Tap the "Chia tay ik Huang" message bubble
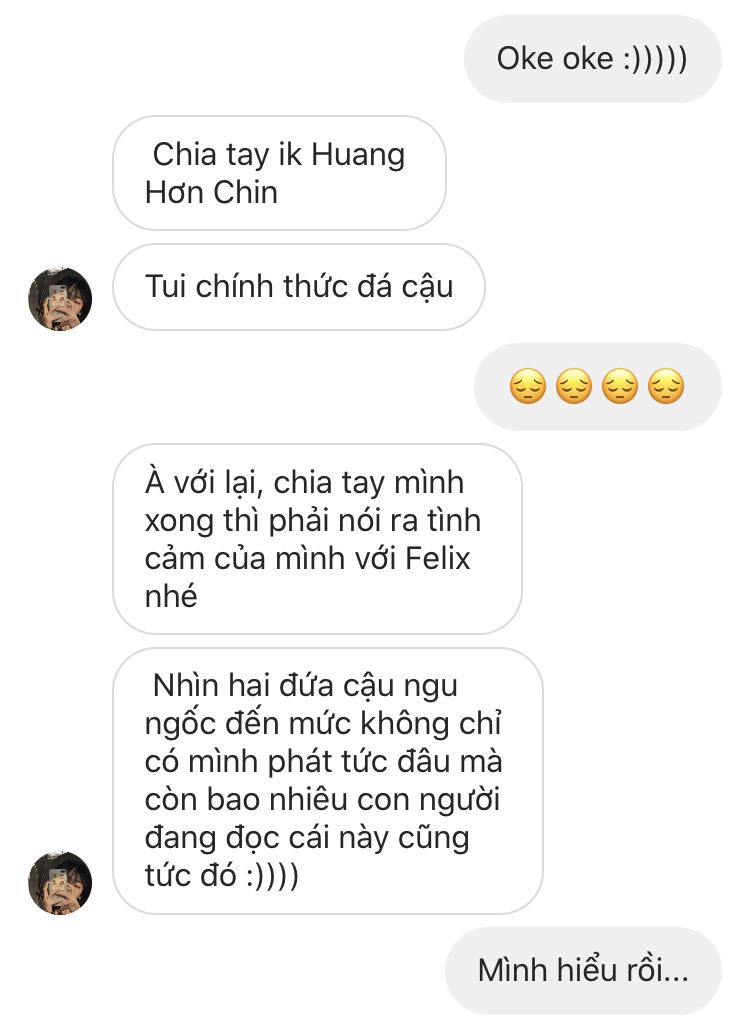 pos(279,173)
